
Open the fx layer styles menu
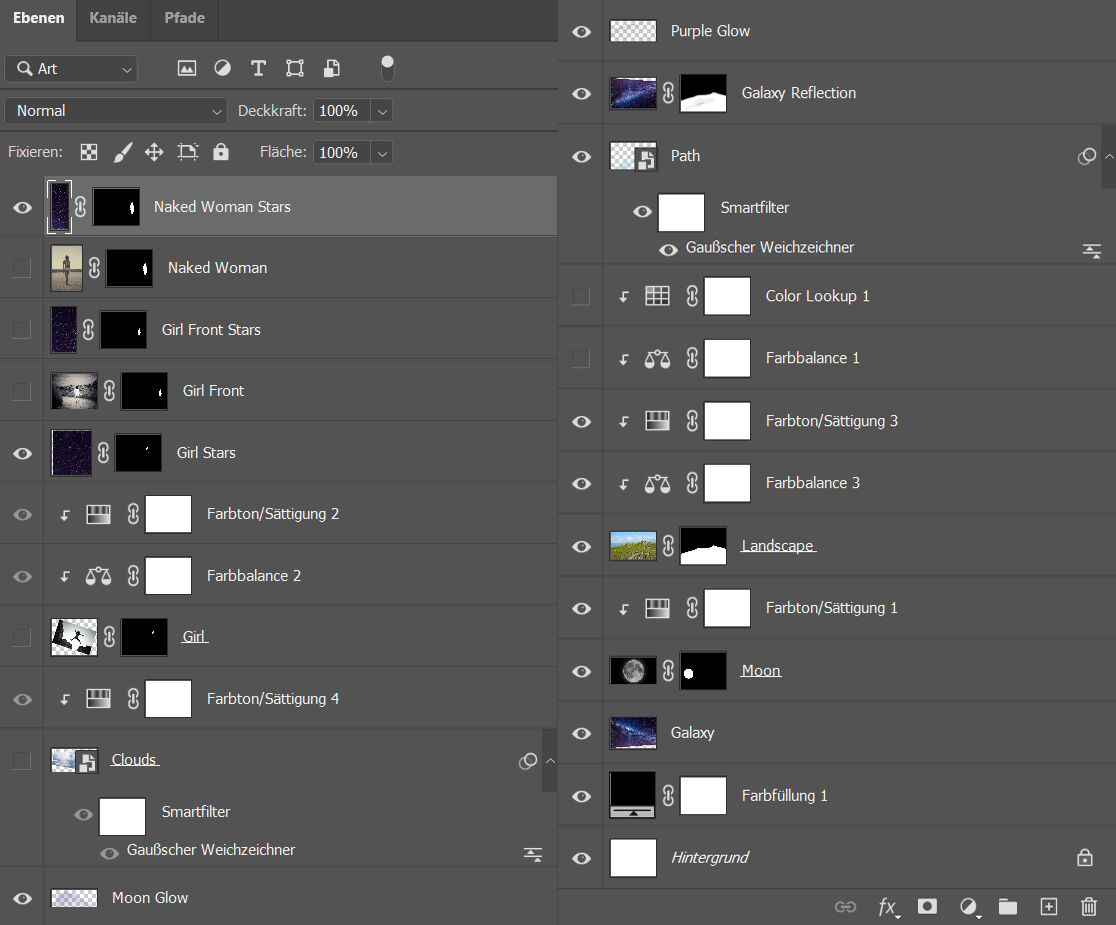point(887,906)
